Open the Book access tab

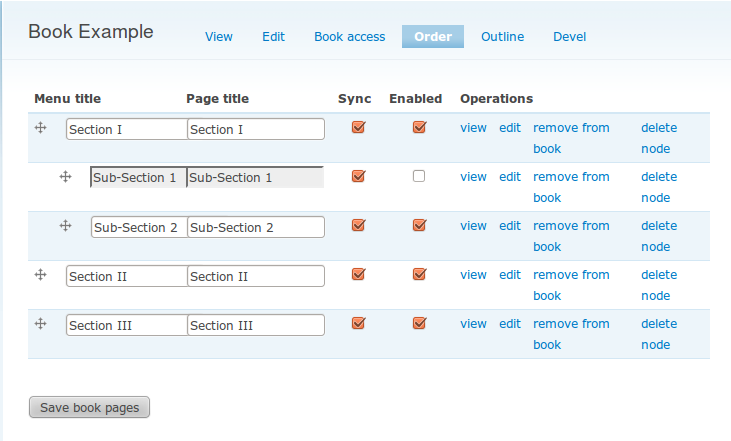pos(350,36)
